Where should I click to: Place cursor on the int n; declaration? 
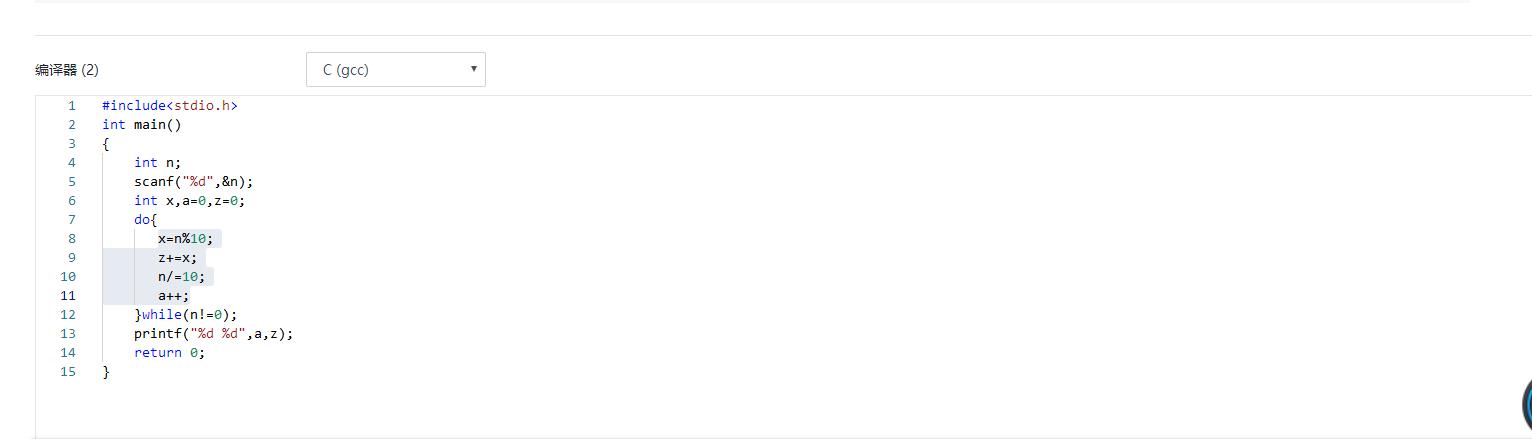[x=157, y=163]
